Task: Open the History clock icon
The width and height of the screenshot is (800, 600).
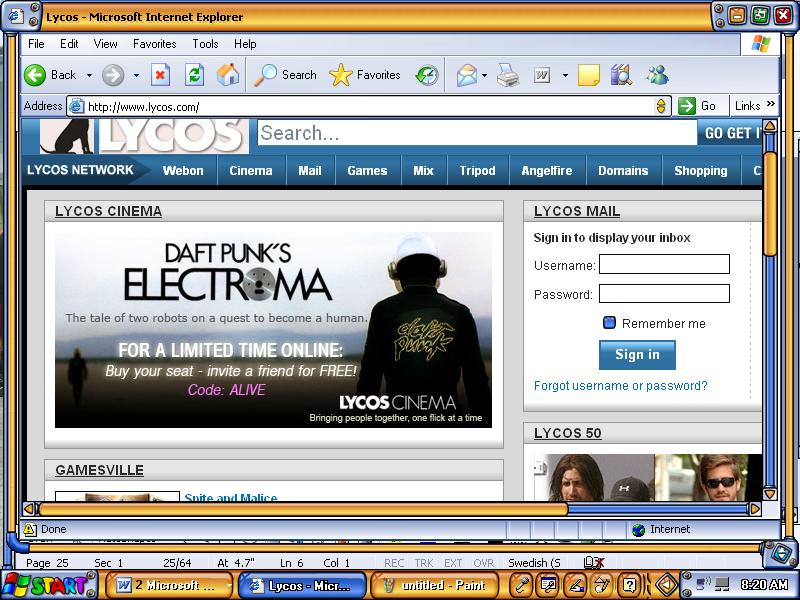Action: [427, 76]
